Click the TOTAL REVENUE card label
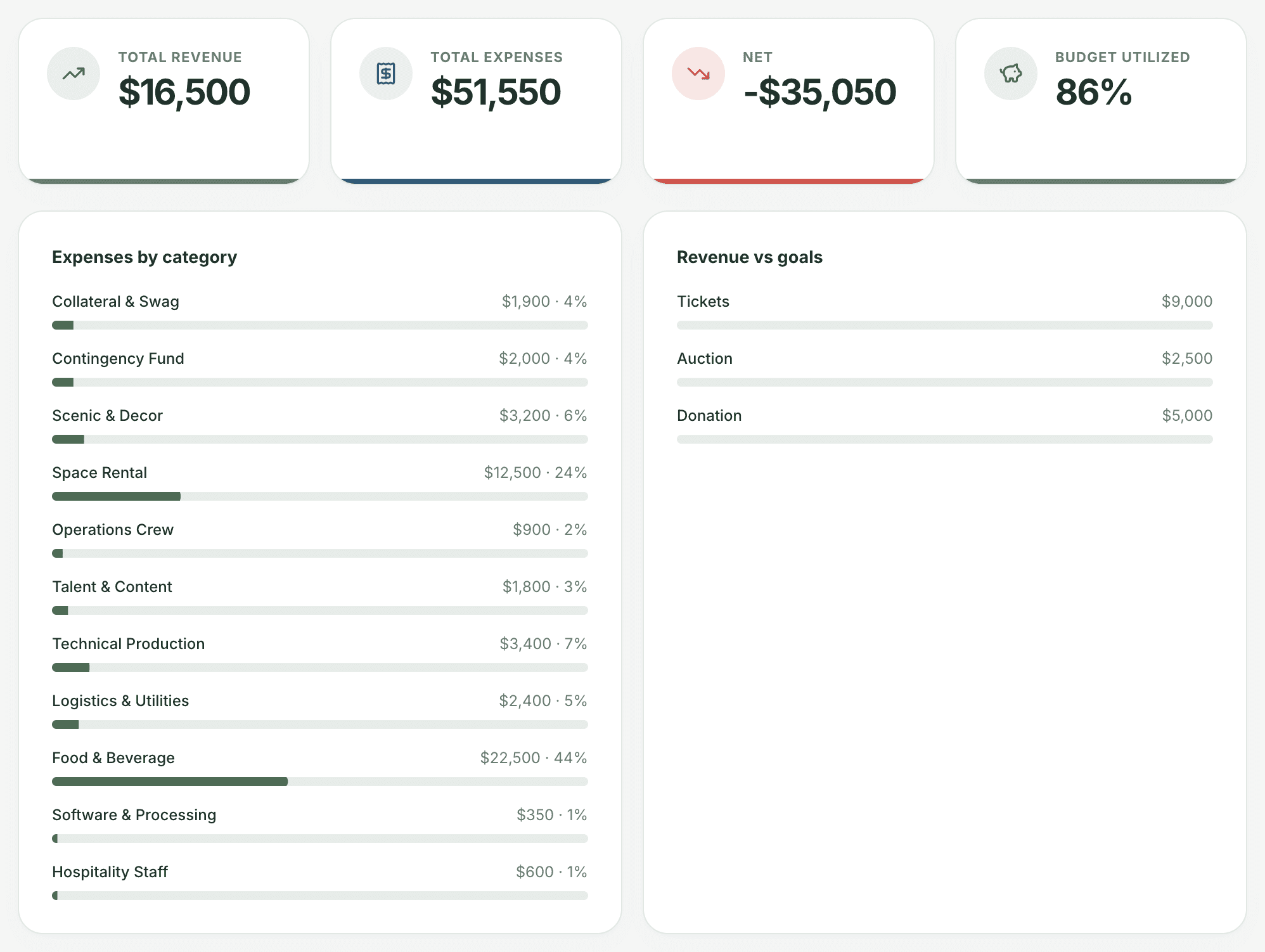 click(x=180, y=58)
